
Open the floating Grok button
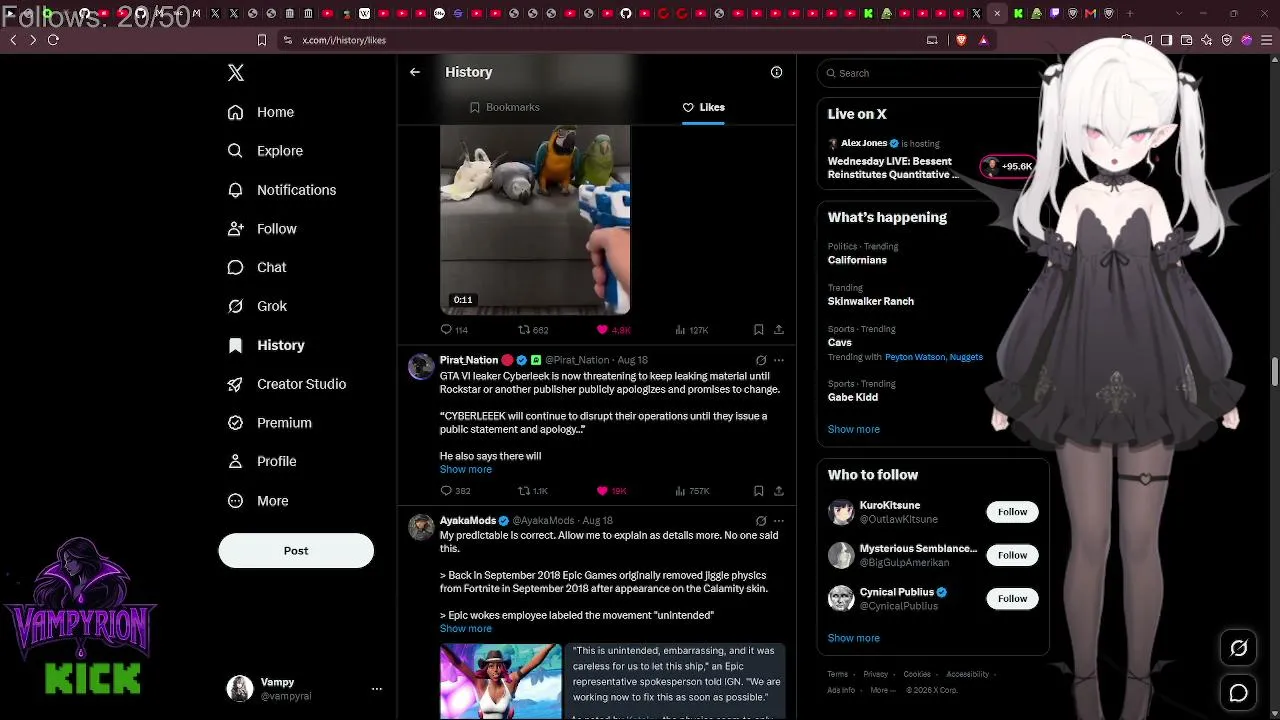click(x=1238, y=648)
